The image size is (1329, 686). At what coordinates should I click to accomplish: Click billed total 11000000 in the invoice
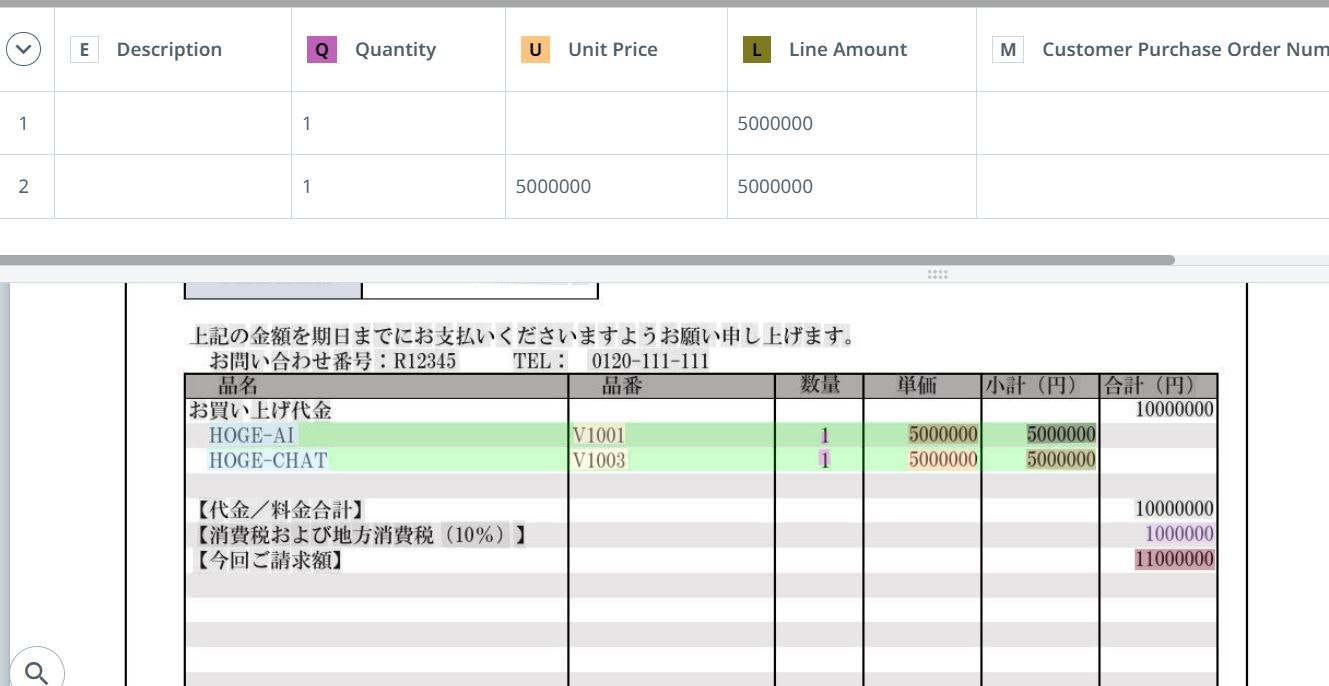[x=1175, y=559]
